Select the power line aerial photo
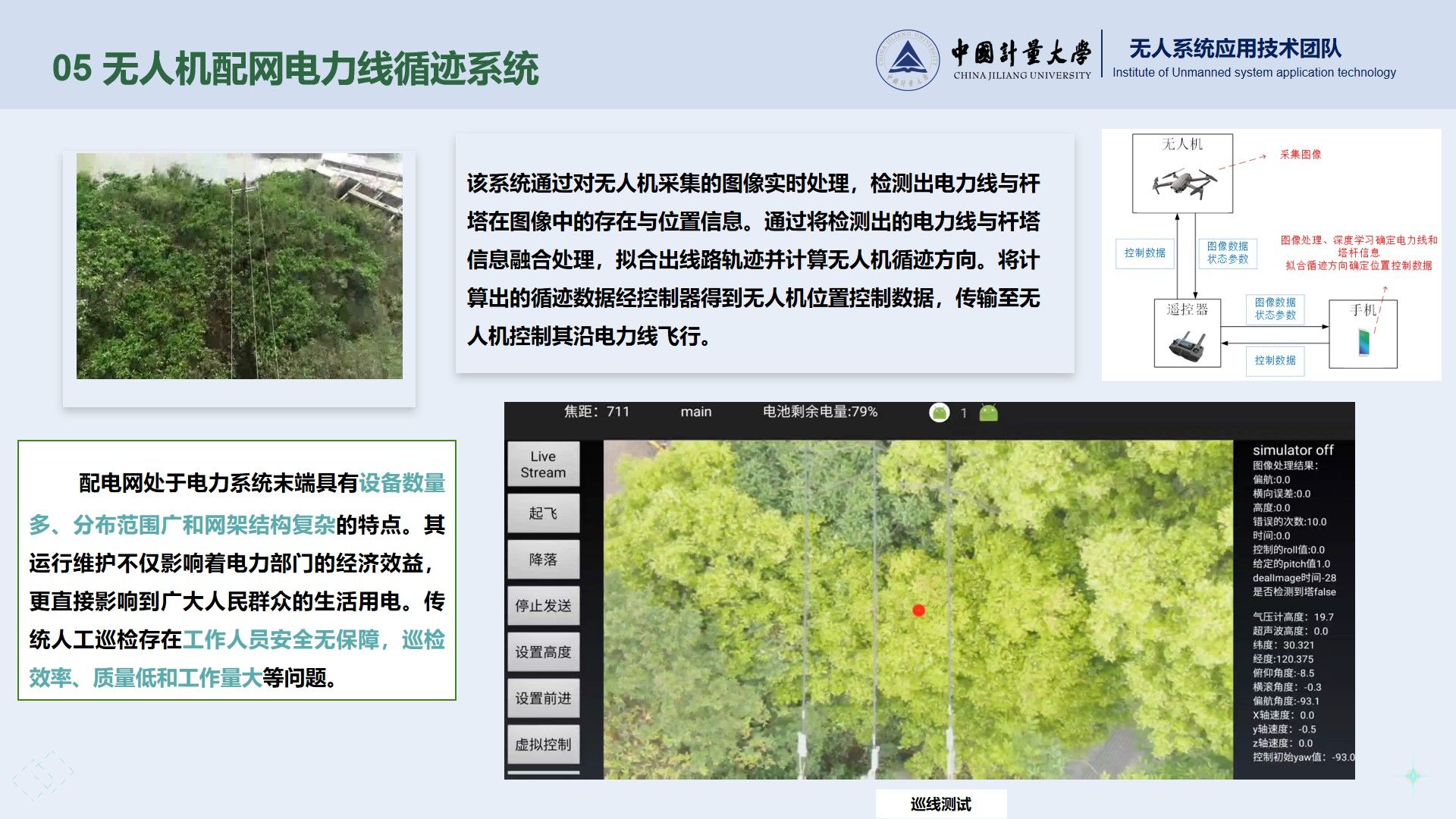1456x819 pixels. coord(240,266)
